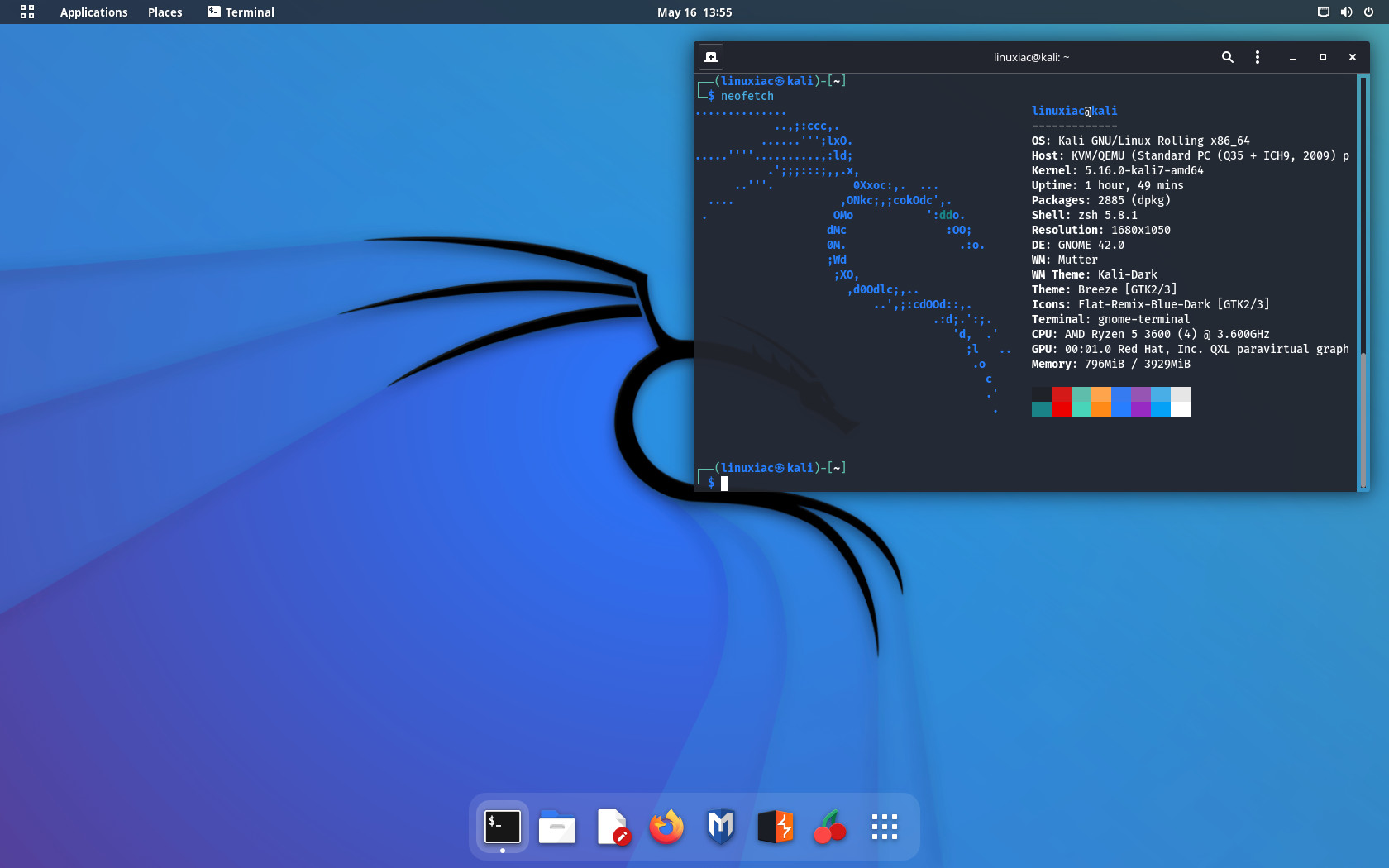Viewport: 1389px width, 868px height.
Task: Launch Firefox from the dock
Action: pyautogui.click(x=666, y=827)
